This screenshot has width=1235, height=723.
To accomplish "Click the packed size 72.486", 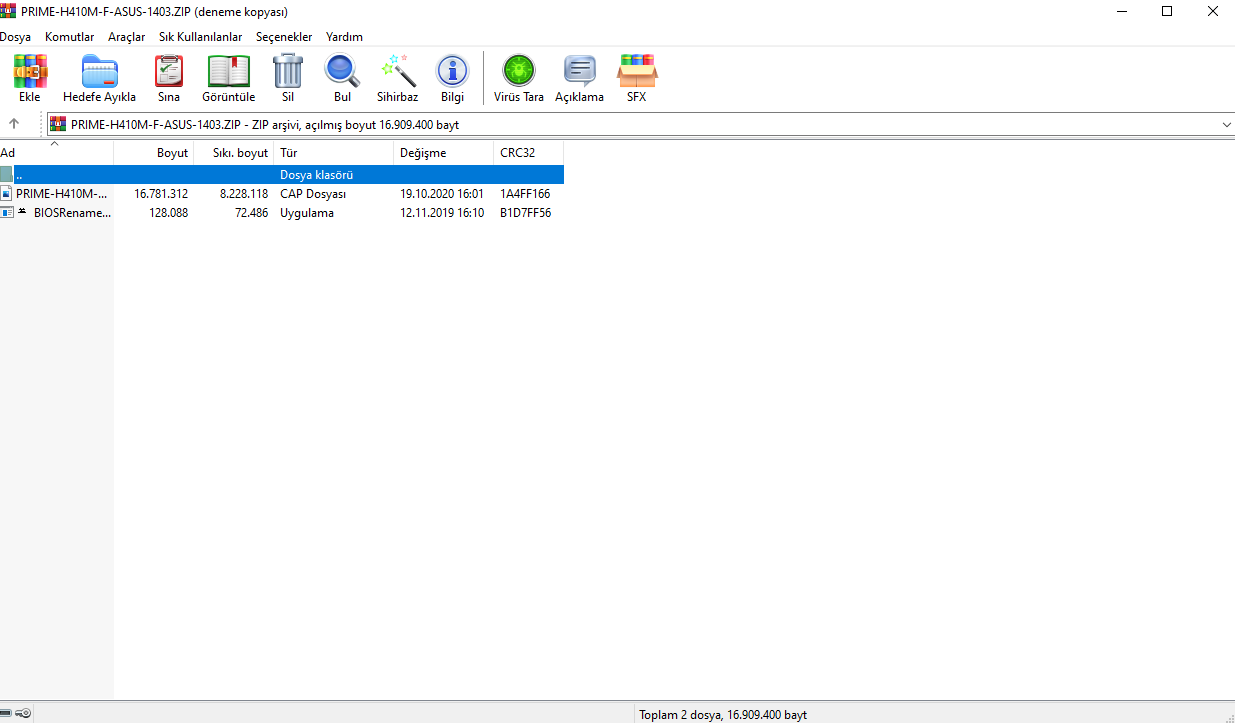I will (x=252, y=212).
